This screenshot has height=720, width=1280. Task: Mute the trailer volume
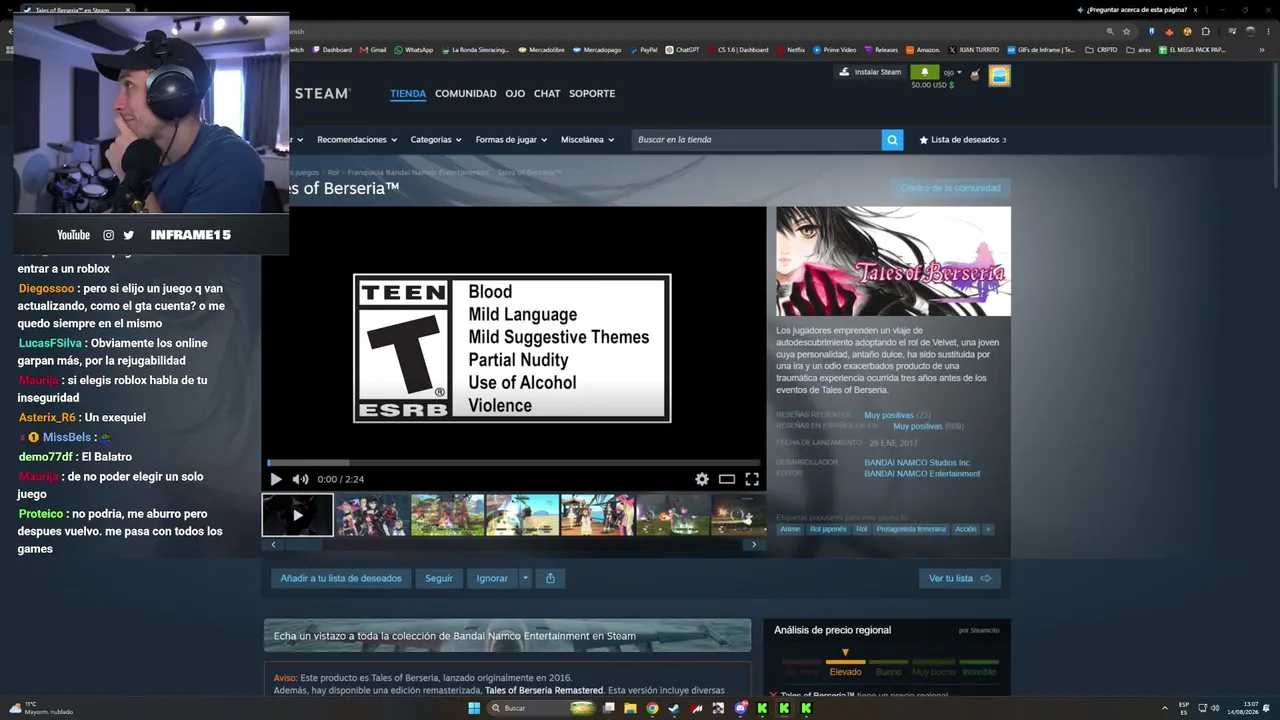pyautogui.click(x=300, y=479)
